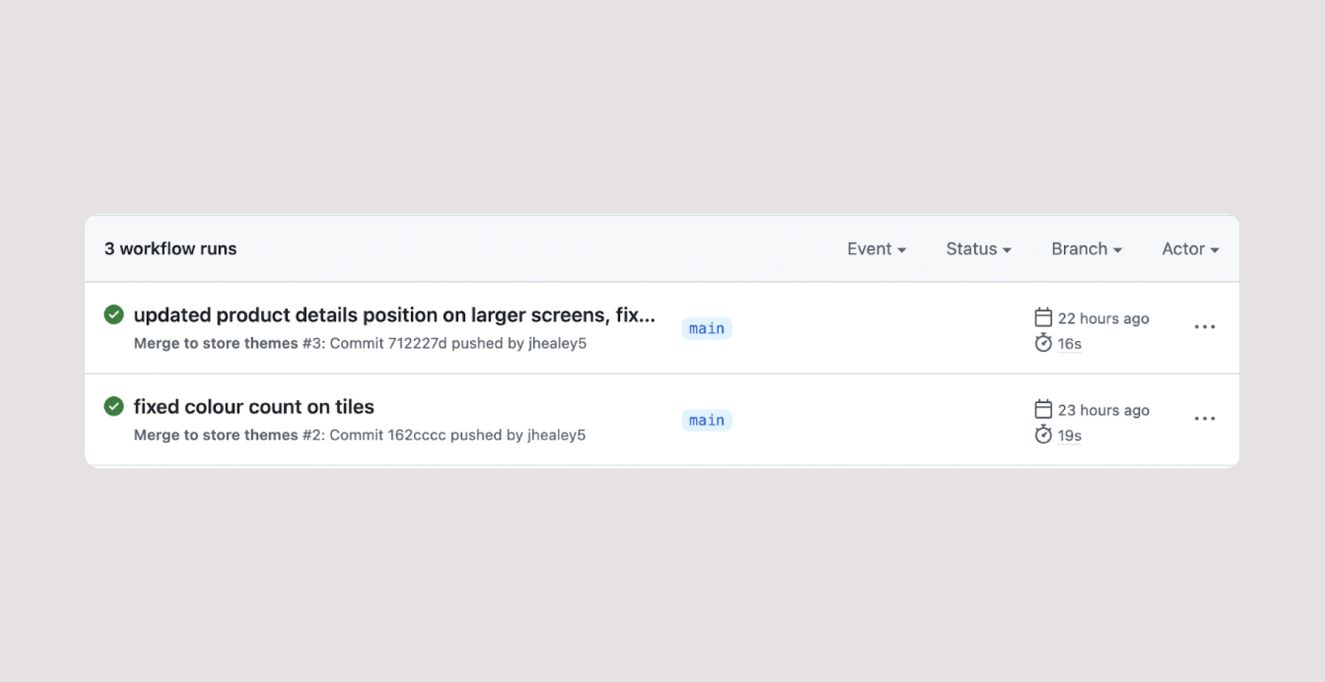This screenshot has width=1325, height=682.
Task: Open commit 162cccc link
Action: (416, 435)
